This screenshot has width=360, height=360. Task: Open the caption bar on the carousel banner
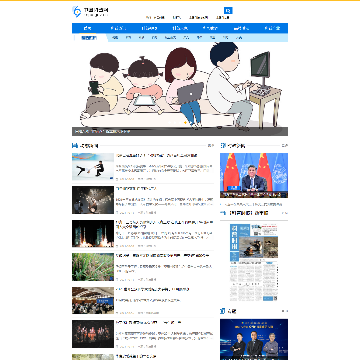(x=180, y=132)
